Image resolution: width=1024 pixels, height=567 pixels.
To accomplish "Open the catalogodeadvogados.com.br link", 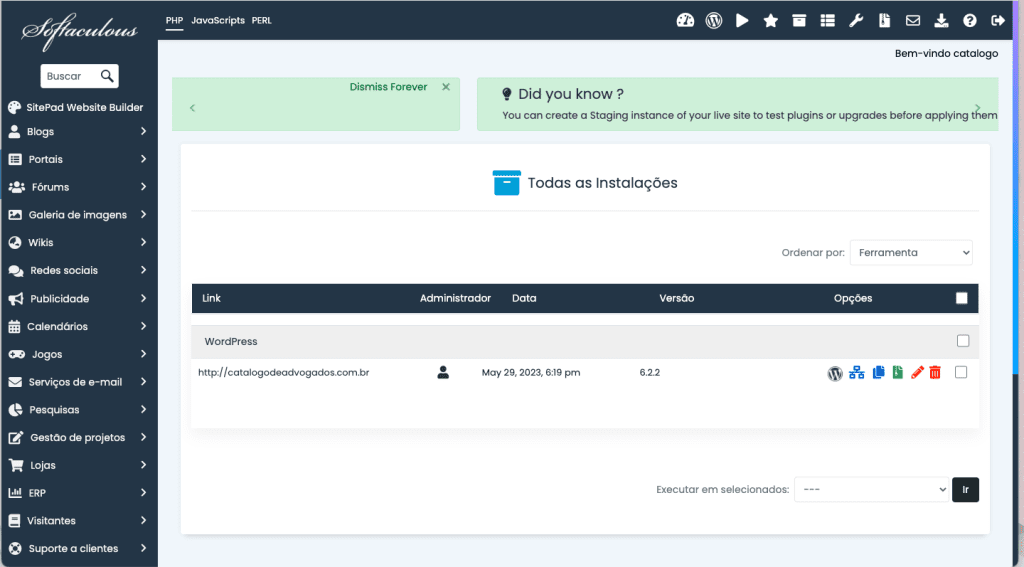I will click(283, 372).
